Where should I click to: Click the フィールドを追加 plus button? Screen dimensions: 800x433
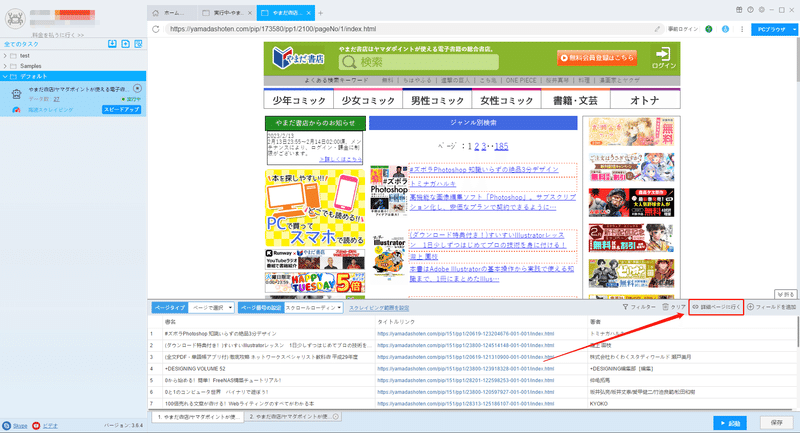(x=771, y=307)
